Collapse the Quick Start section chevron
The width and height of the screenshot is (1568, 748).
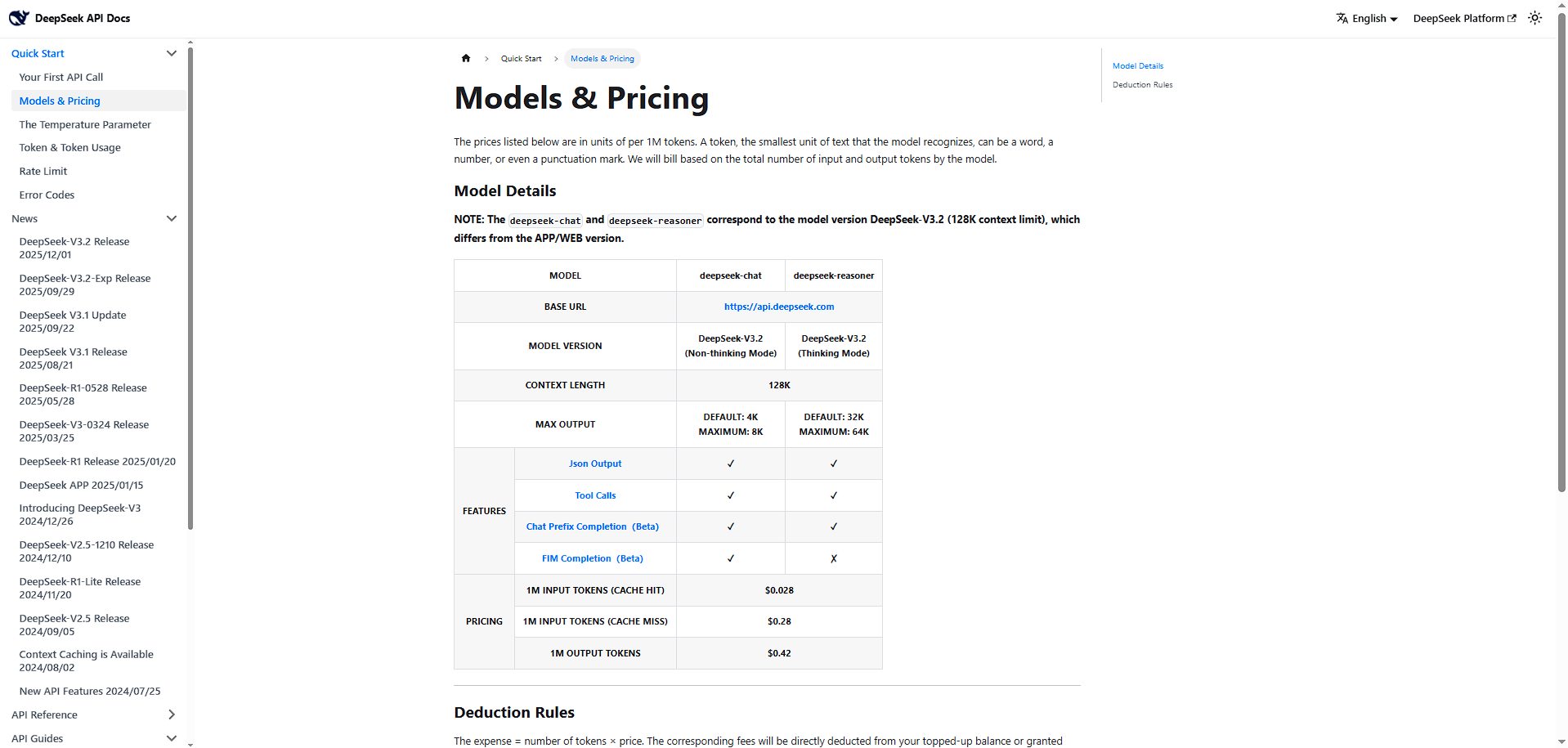click(x=172, y=53)
